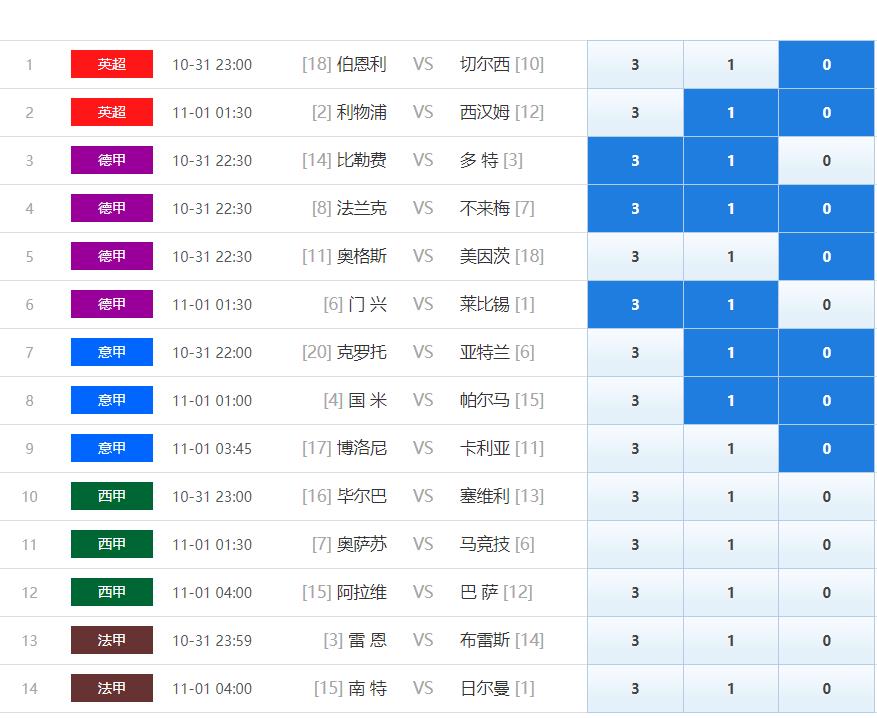Open home team 克罗托
Screen dimensions: 877x718
pos(361,353)
